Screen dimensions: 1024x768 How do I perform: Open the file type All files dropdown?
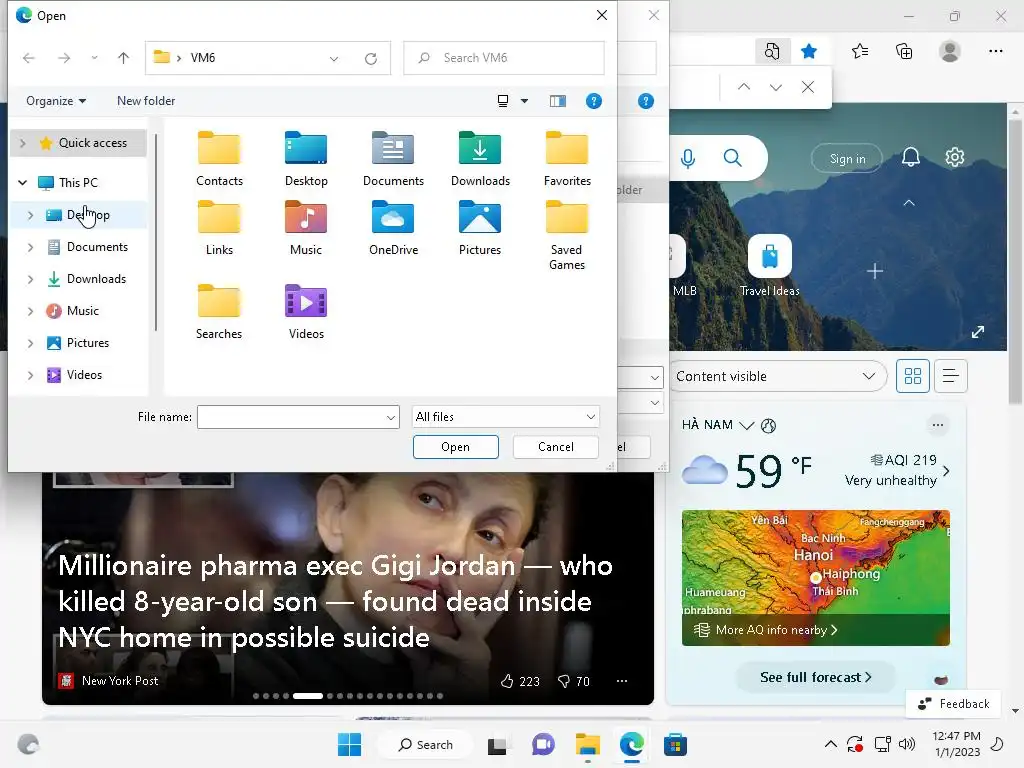(x=505, y=417)
